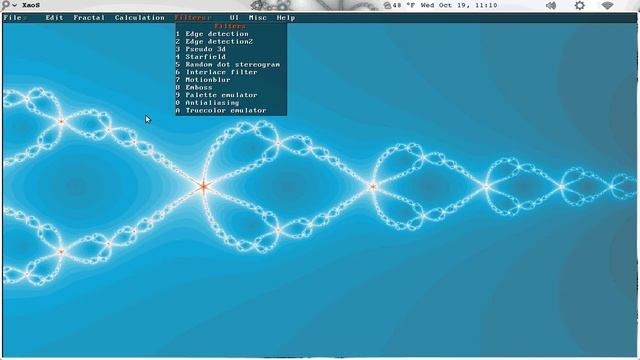Viewport: 640px width, 360px height.
Task: Open the File menu
Action: pos(12,18)
